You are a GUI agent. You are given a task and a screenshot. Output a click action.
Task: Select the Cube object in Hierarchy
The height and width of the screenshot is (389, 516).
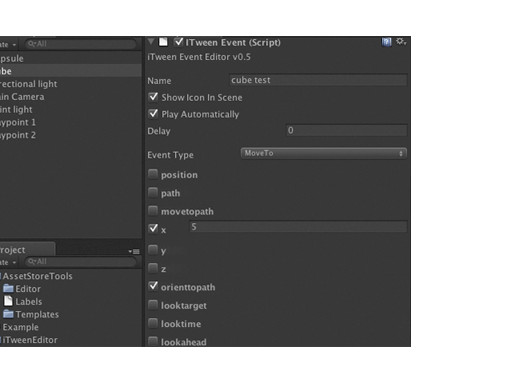(71, 71)
